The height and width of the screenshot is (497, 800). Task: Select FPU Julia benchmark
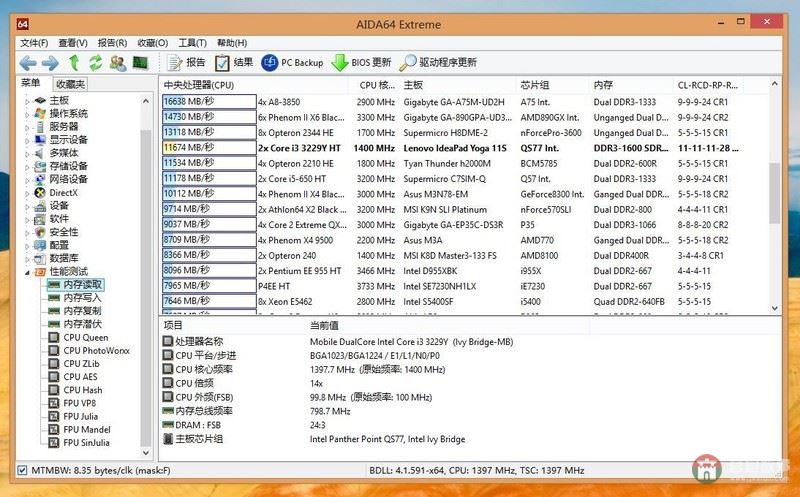pyautogui.click(x=81, y=416)
